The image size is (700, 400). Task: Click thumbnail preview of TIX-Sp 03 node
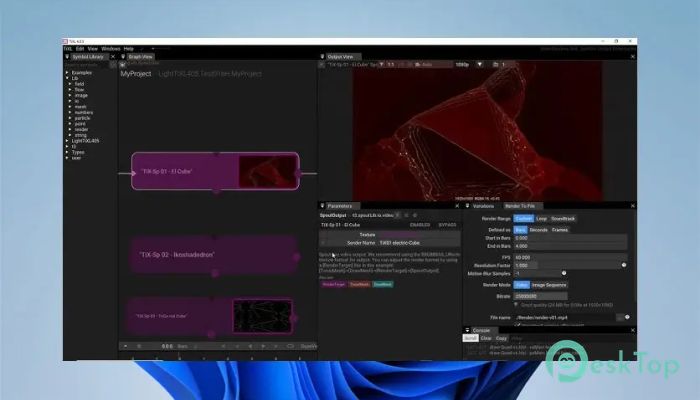tap(262, 316)
